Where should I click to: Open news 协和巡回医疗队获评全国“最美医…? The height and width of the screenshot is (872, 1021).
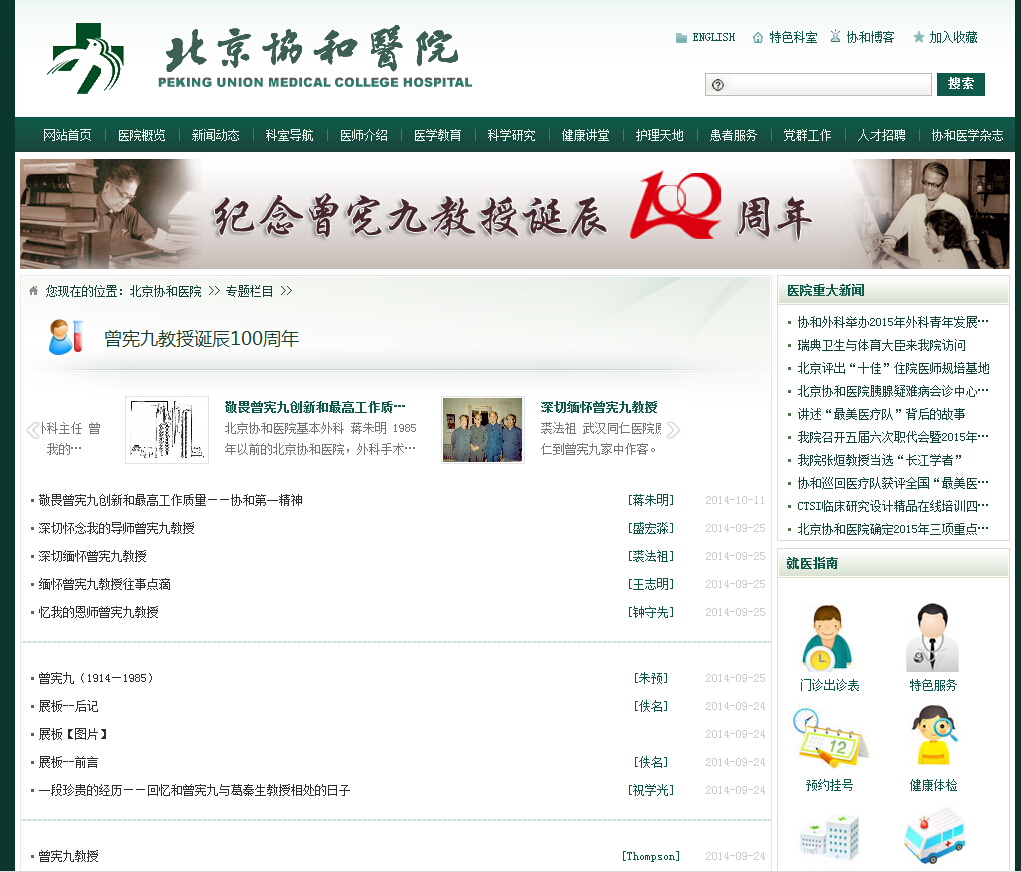point(893,483)
